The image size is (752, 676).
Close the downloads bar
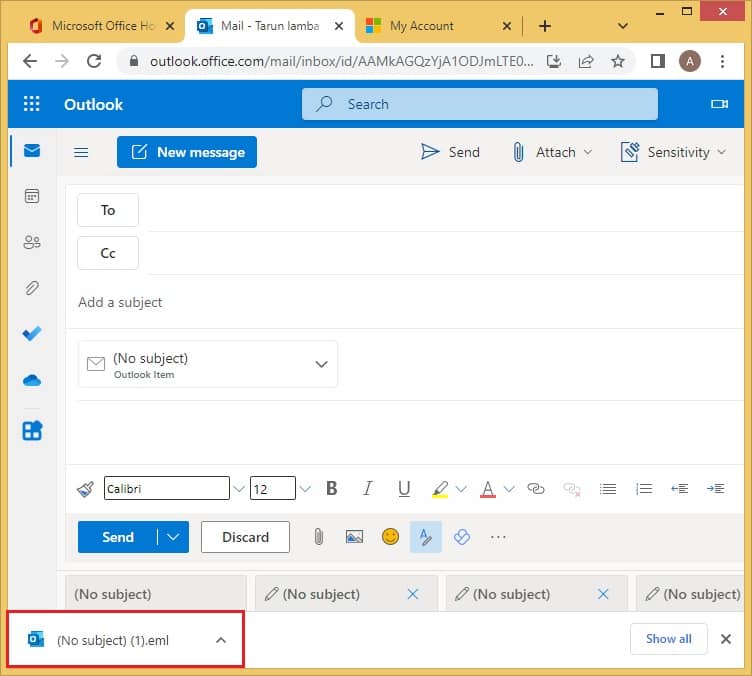726,639
